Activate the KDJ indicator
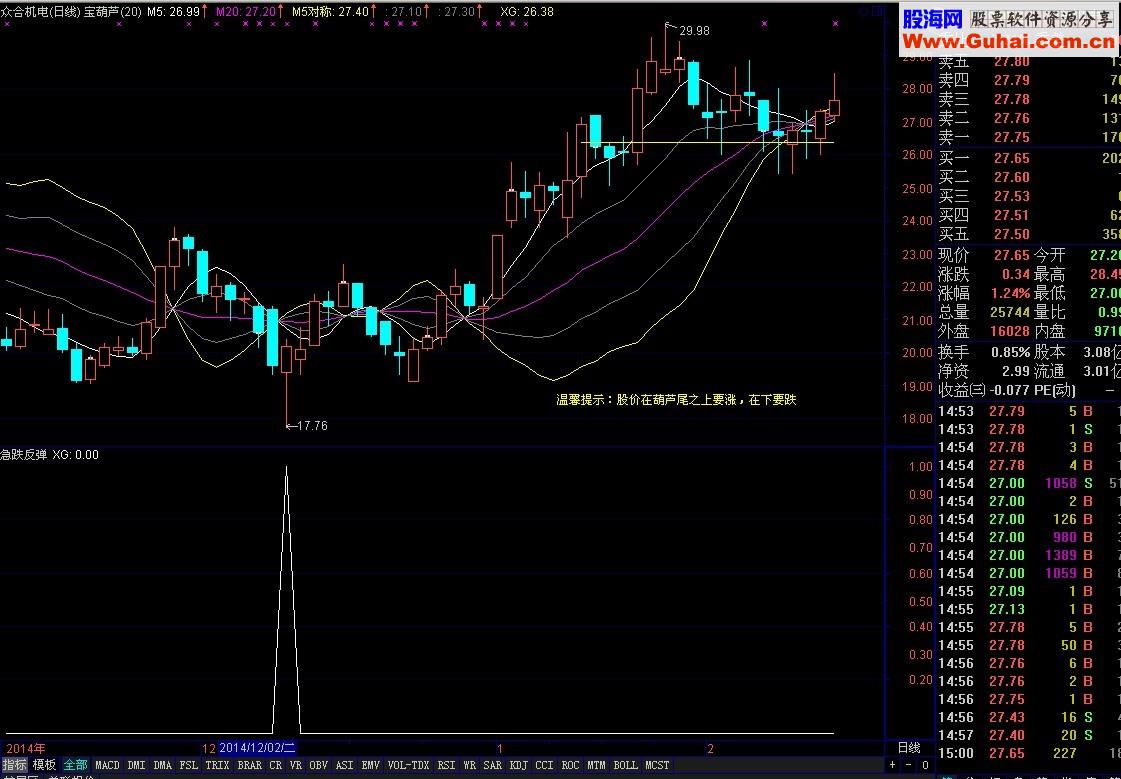This screenshot has height=779, width=1121. point(519,765)
